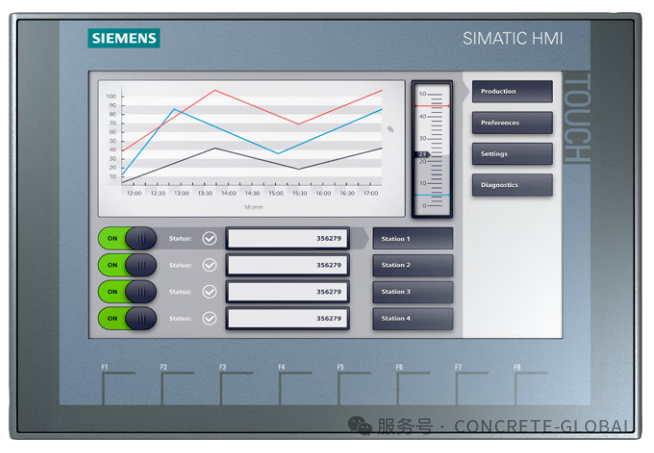Open the Preferences menu button

click(512, 123)
